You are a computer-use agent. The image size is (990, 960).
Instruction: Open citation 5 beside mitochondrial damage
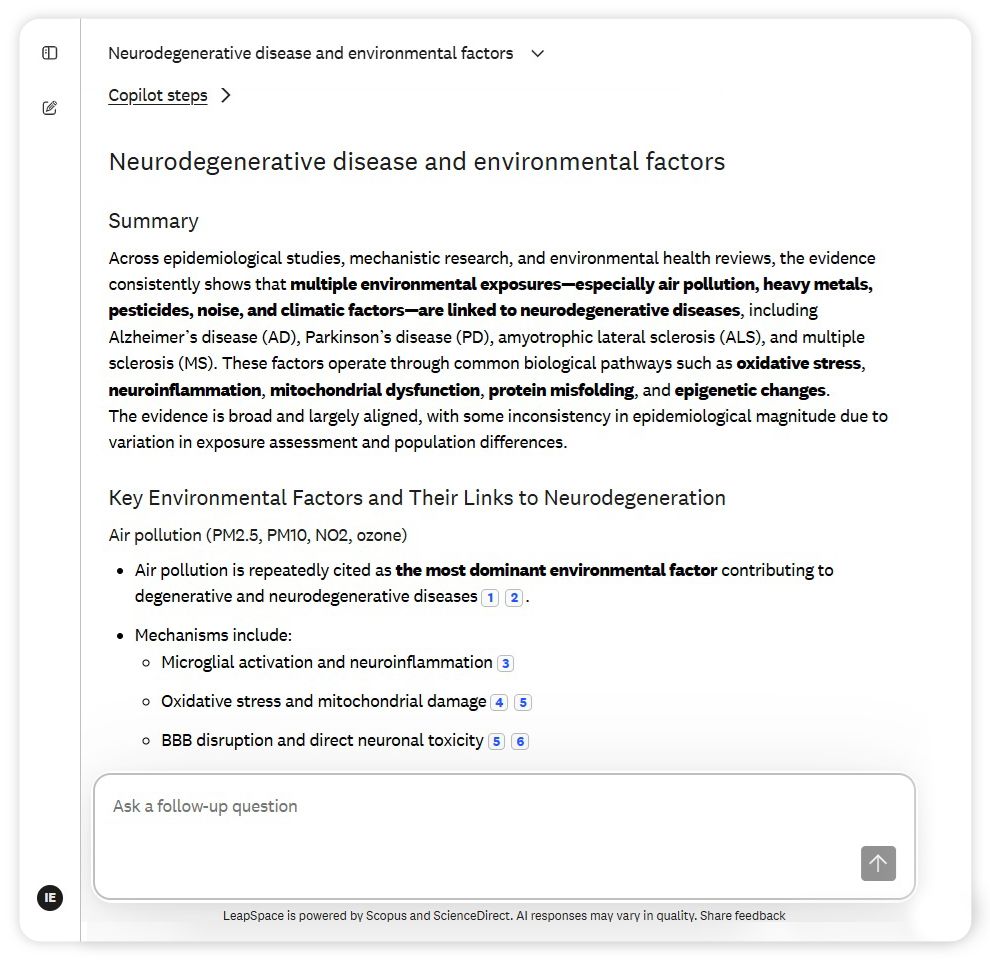tap(523, 702)
